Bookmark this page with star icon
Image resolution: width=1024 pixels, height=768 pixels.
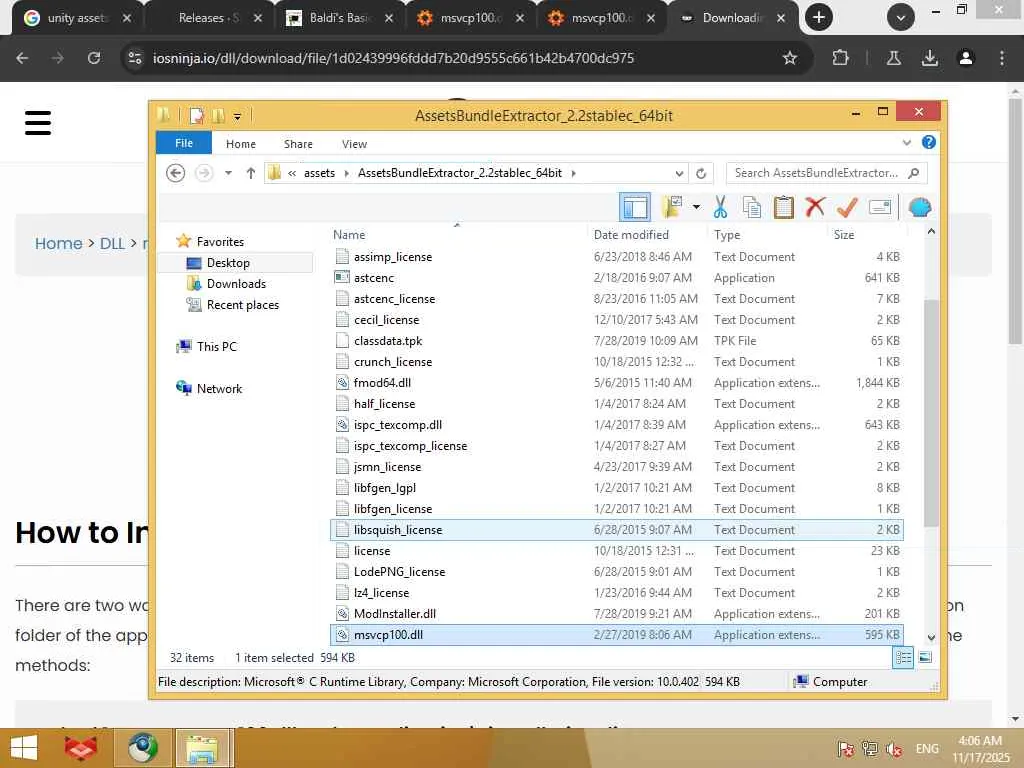790,58
